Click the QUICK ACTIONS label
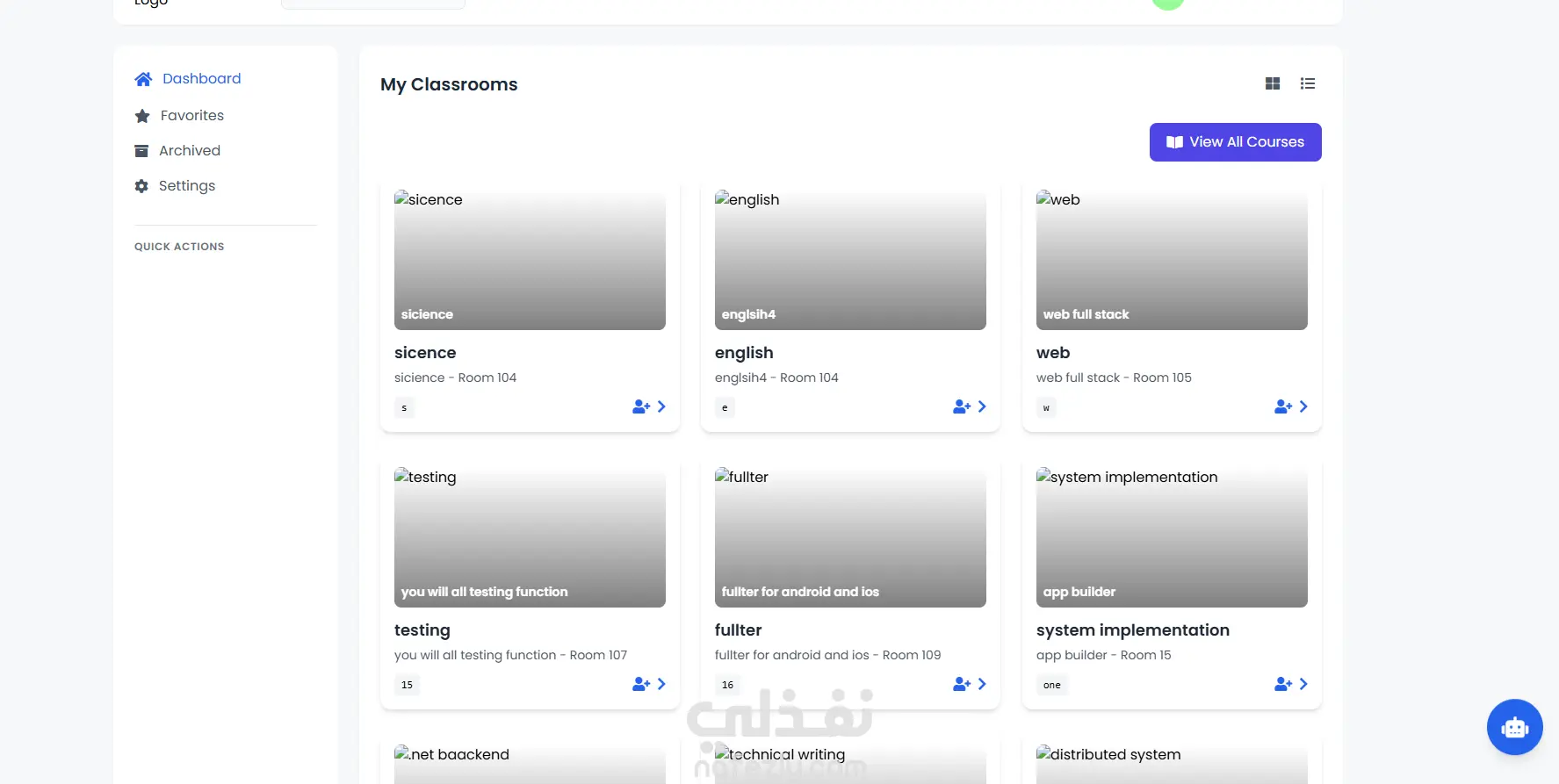Image resolution: width=1559 pixels, height=784 pixels. 179,247
